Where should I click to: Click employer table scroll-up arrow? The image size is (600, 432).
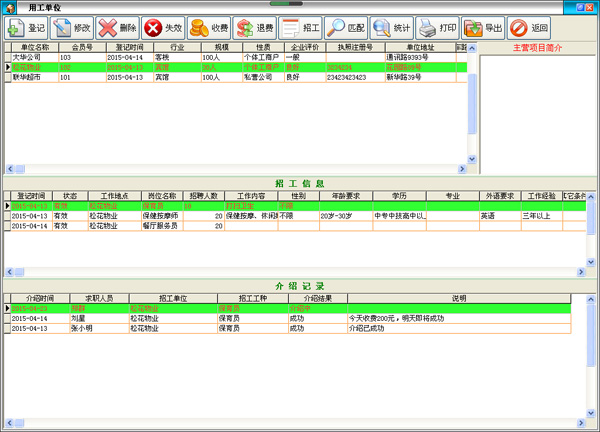click(x=472, y=48)
